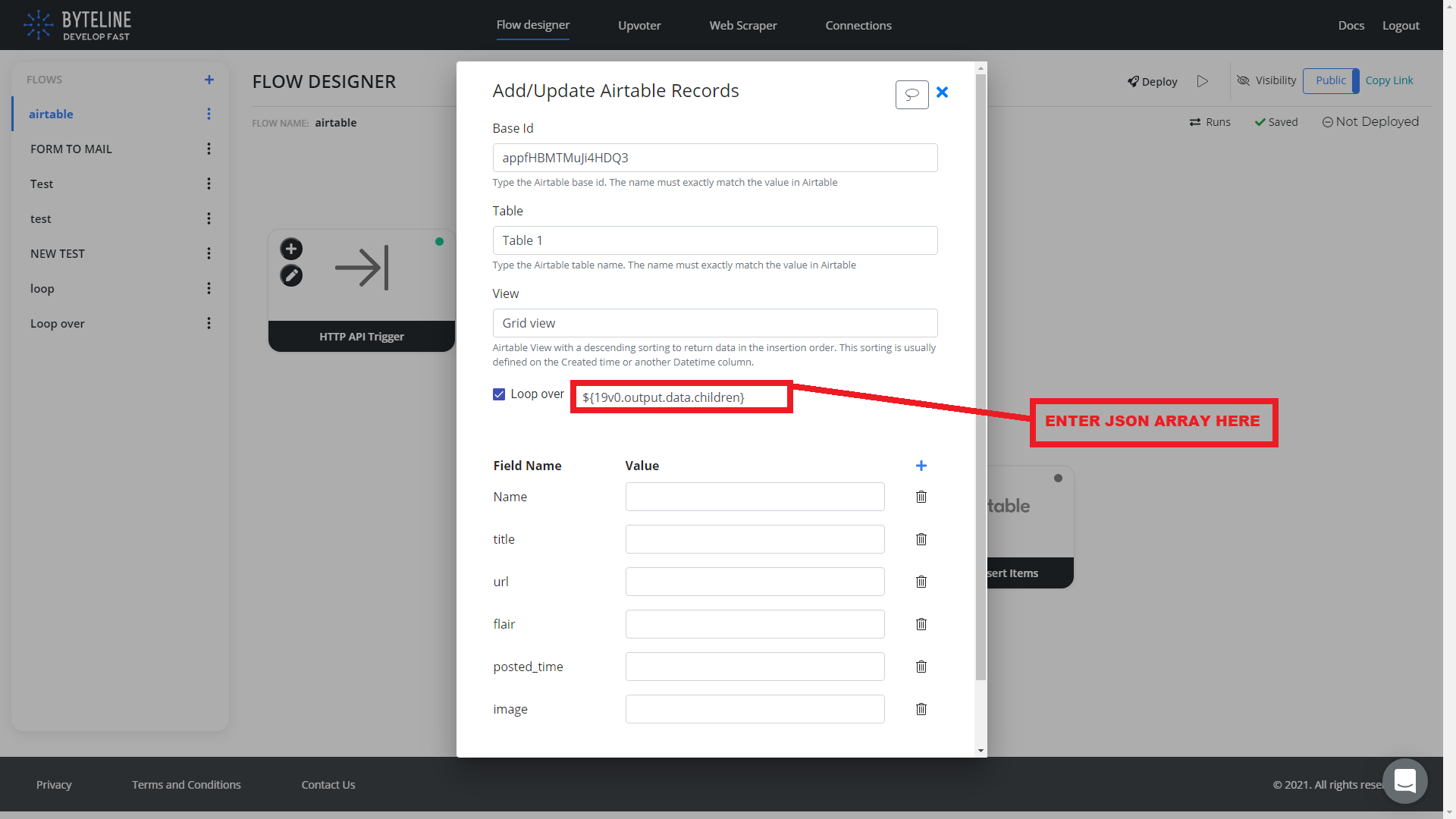Image resolution: width=1456 pixels, height=819 pixels.
Task: Click the Deploy rocket button
Action: [x=1152, y=81]
